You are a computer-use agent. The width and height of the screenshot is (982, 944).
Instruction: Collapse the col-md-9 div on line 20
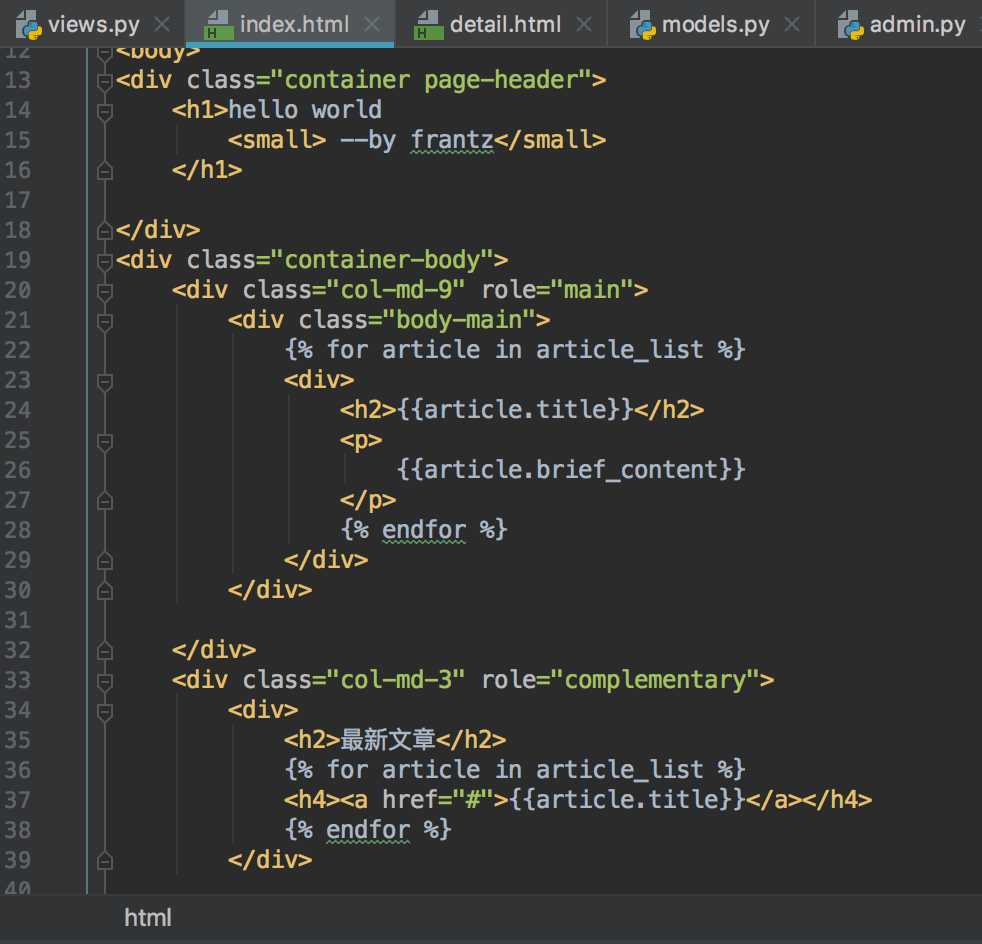pyautogui.click(x=105, y=291)
